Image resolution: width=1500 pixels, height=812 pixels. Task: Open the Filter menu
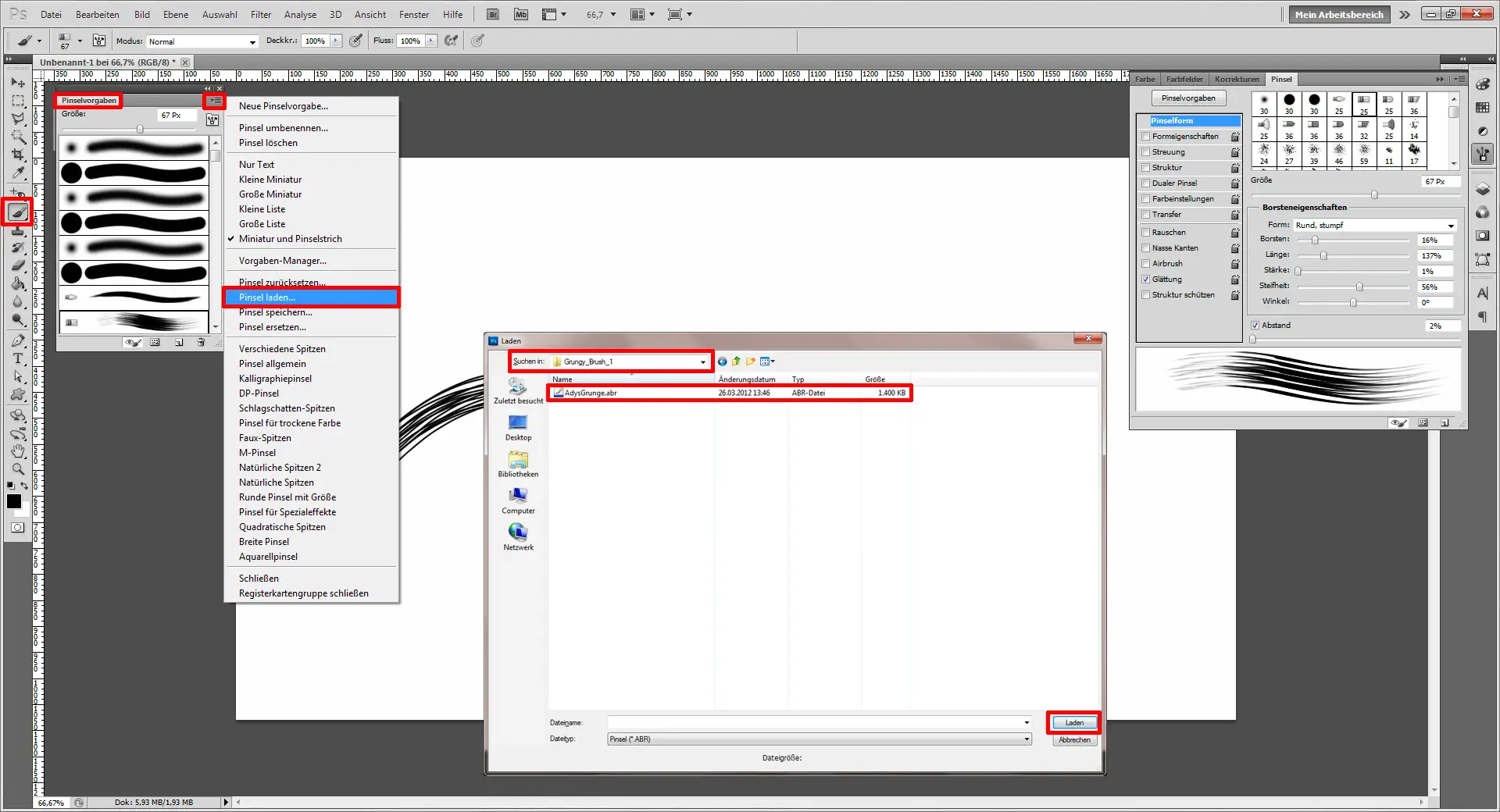coord(260,14)
